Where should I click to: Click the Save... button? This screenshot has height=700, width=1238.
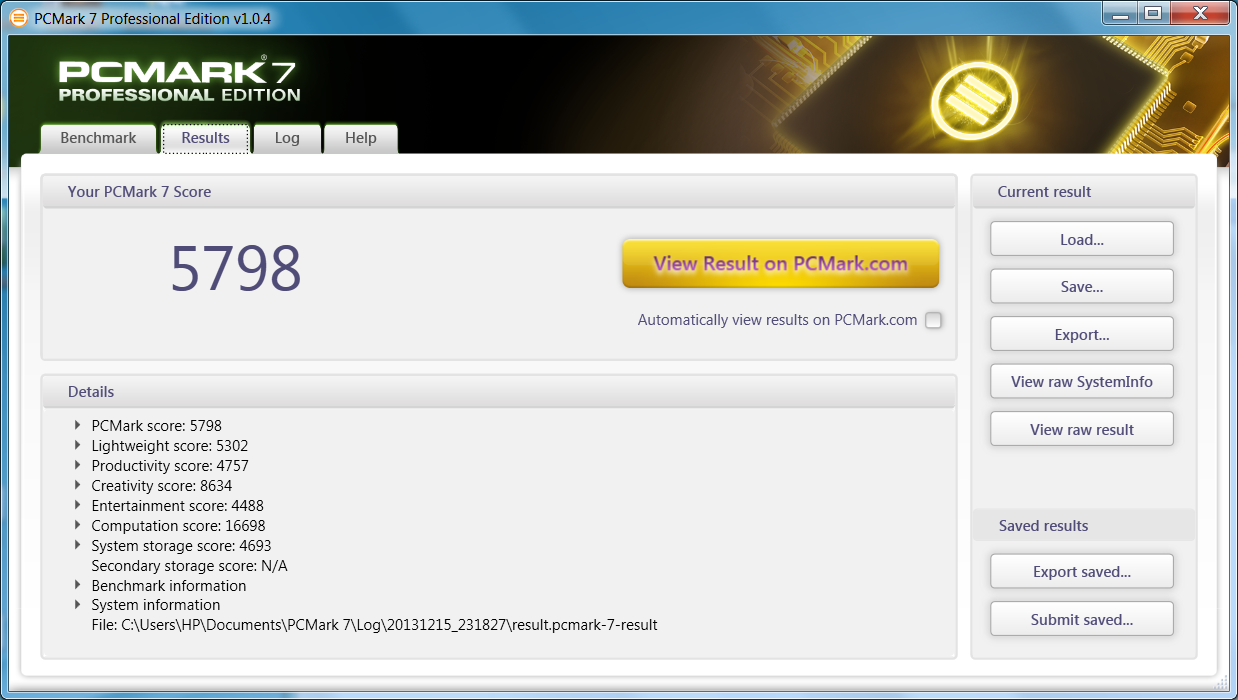point(1082,287)
